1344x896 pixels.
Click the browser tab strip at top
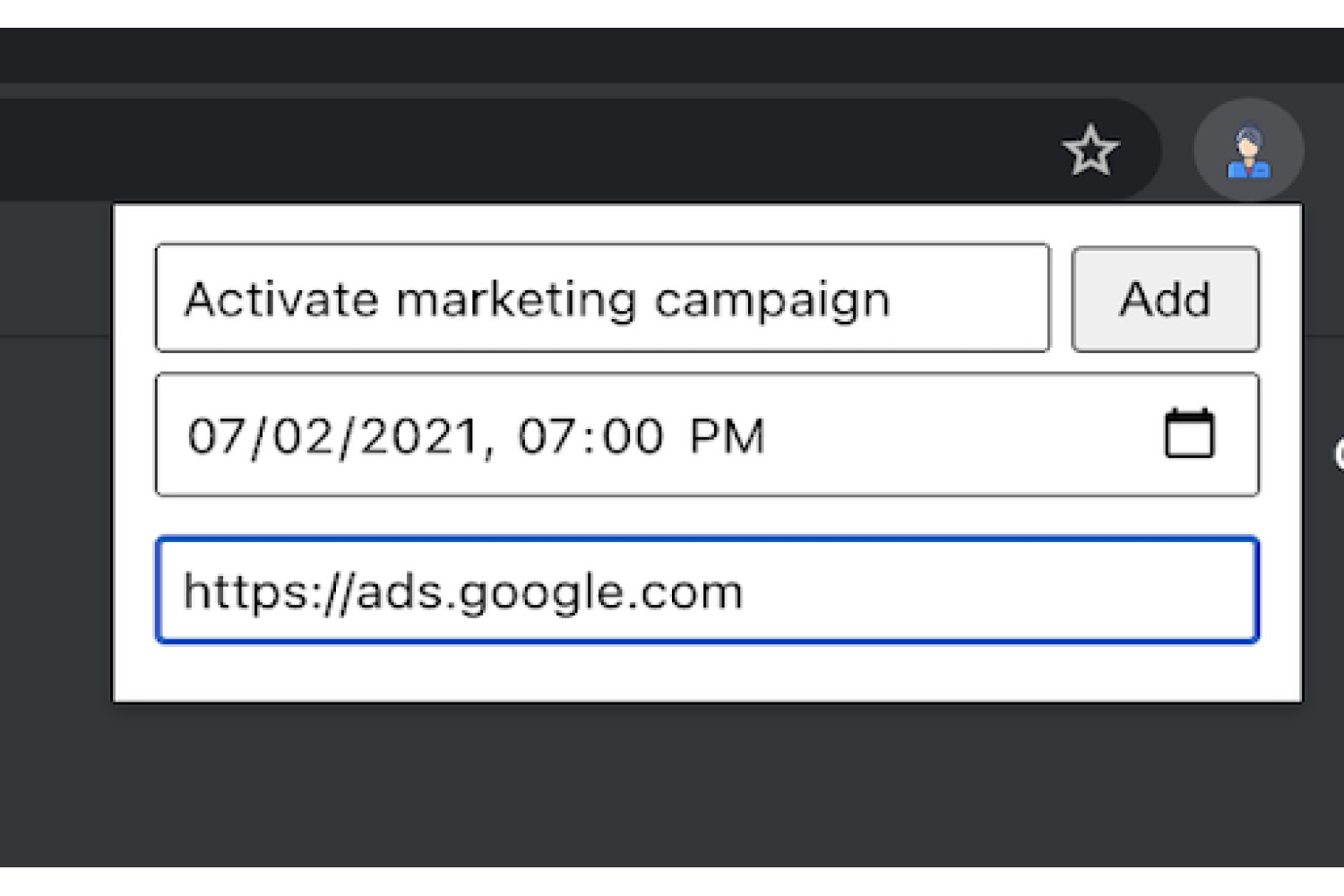(672, 56)
